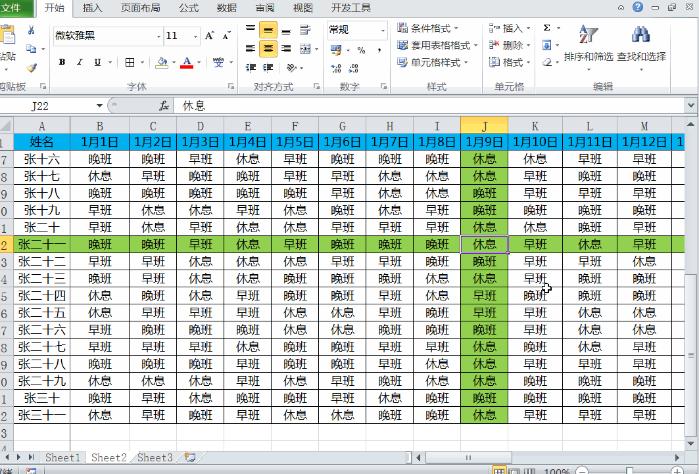Decrease indent
Image resolution: width=699 pixels, height=474 pixels.
(x=251, y=67)
